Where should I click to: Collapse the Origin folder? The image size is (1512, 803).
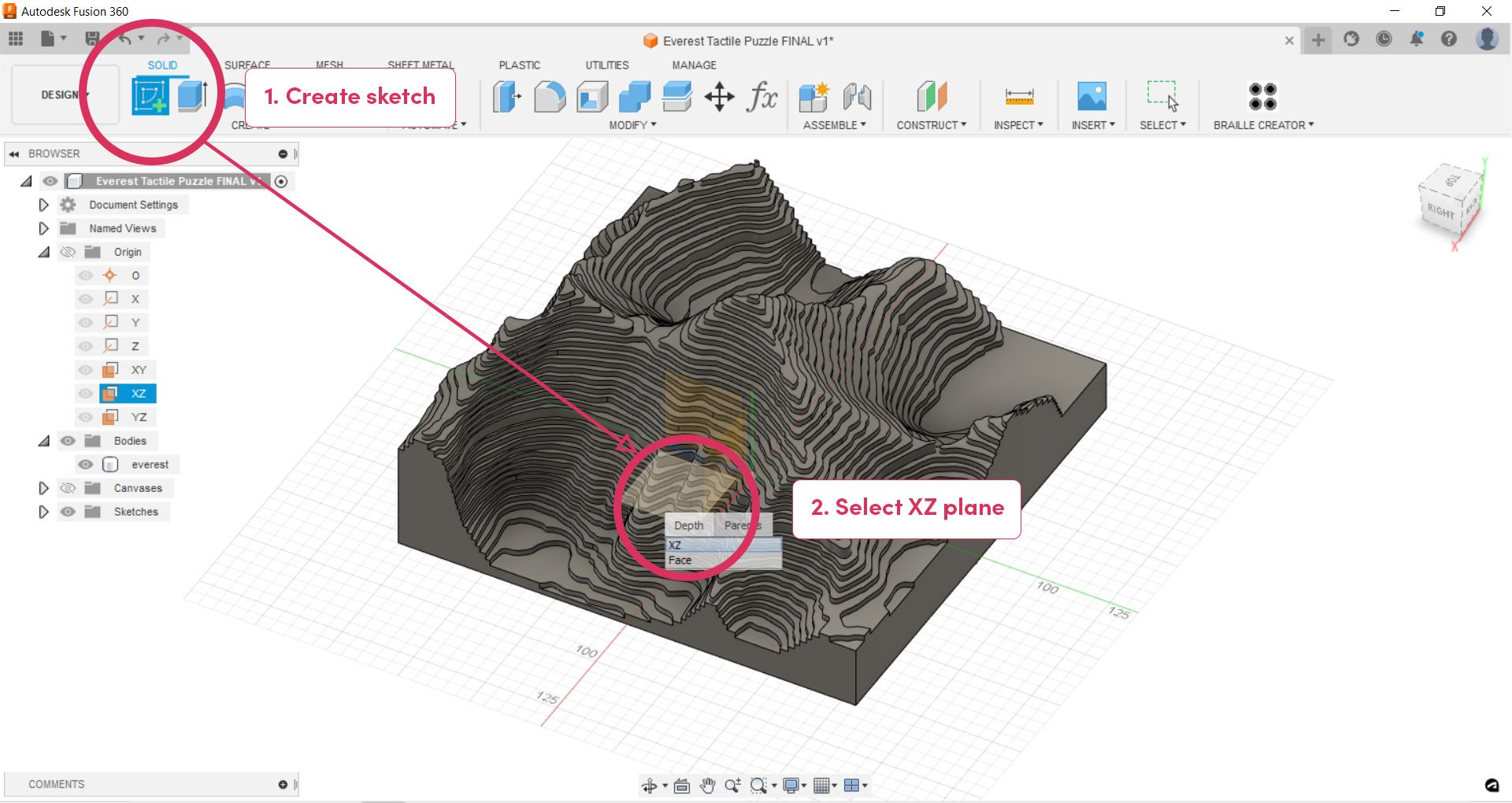tap(43, 252)
